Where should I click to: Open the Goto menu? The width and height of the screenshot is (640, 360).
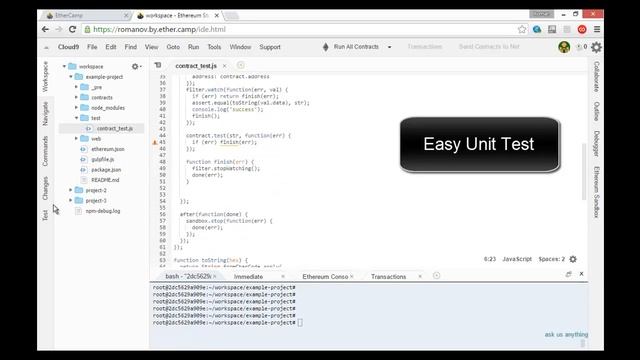(173, 47)
